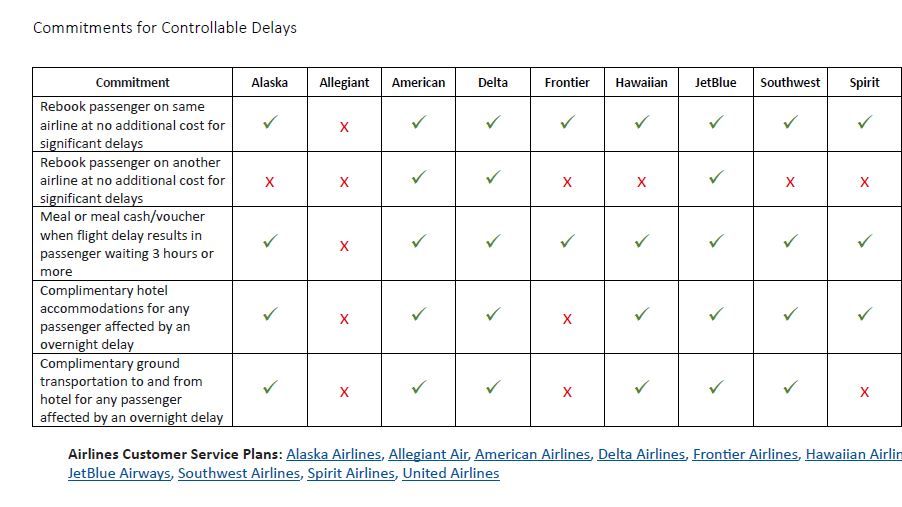Screen dimensions: 902x507
Task: Click JetBlue's checkmark for rebooking on another airline
Action: click(715, 178)
